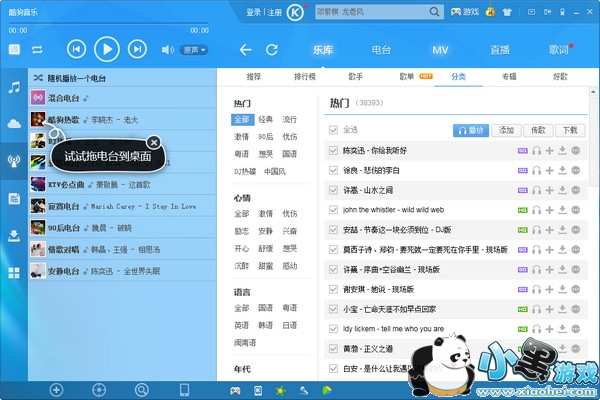Click the 登录 login link

point(253,13)
